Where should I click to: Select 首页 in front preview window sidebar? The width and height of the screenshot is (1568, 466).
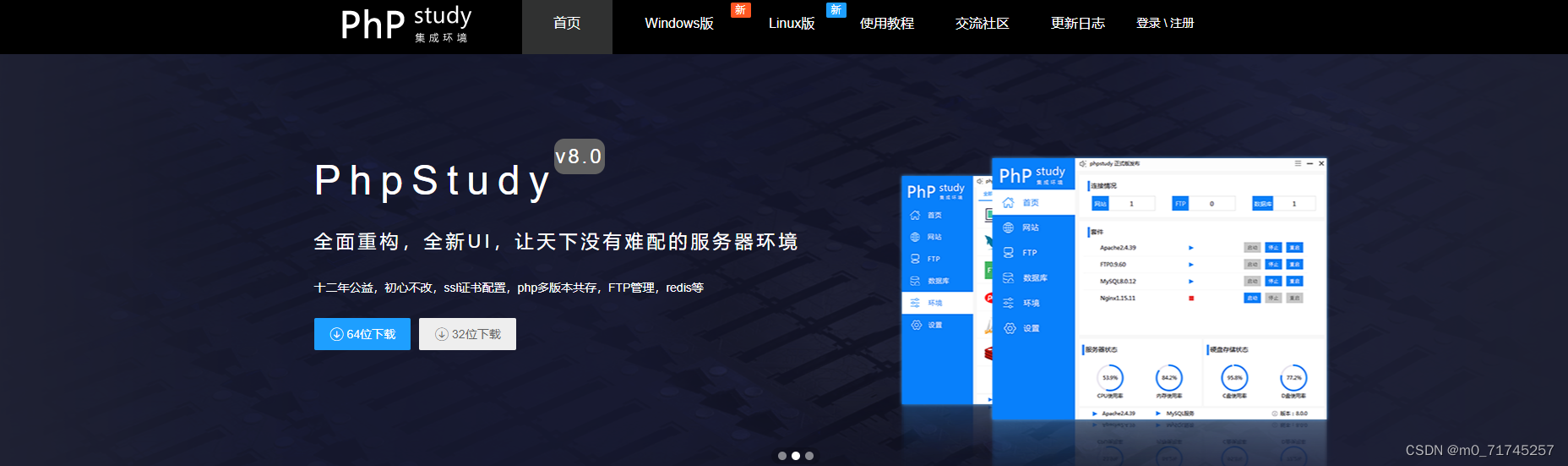point(1033,203)
